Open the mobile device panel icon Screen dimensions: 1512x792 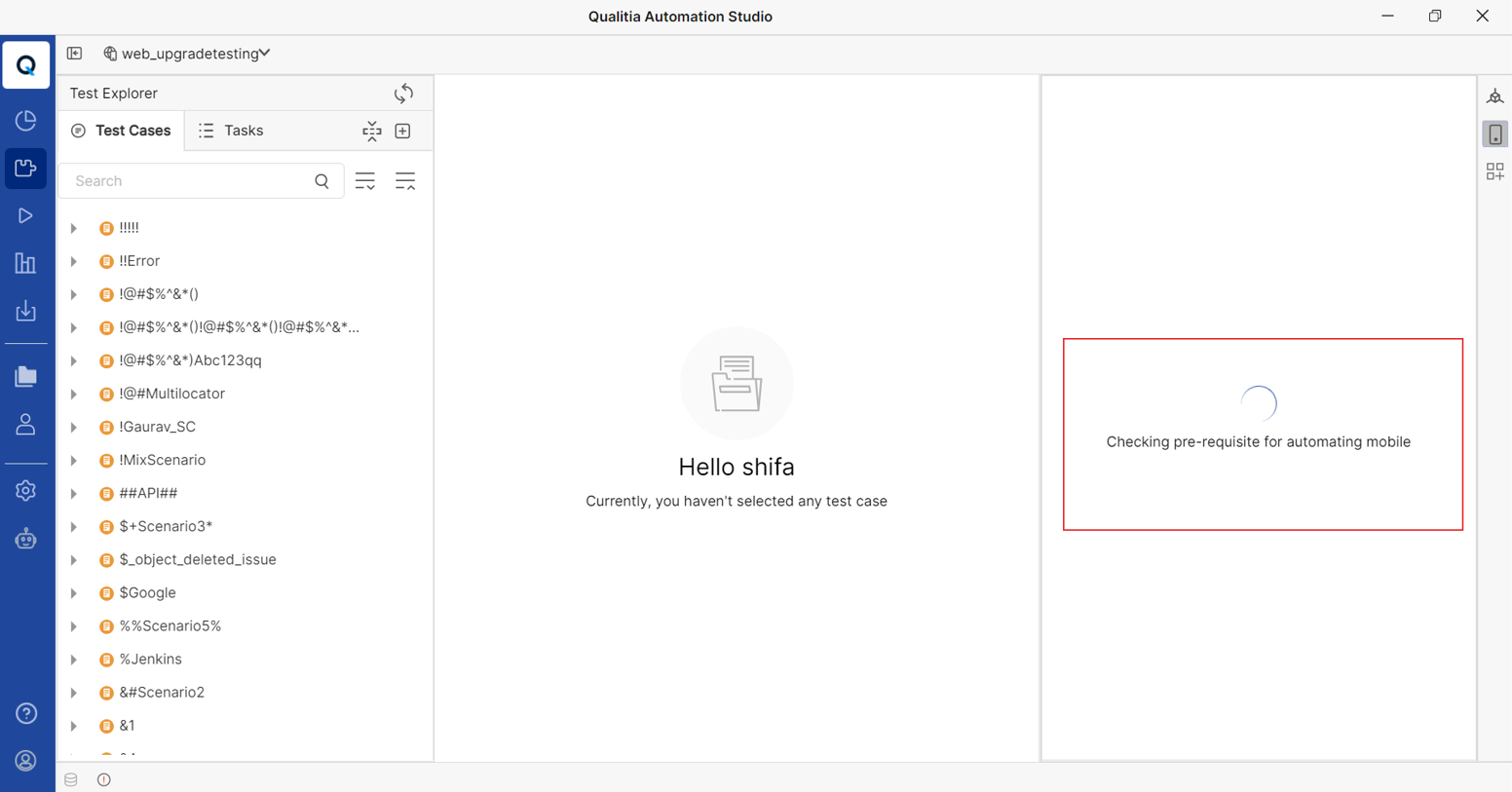tap(1495, 134)
